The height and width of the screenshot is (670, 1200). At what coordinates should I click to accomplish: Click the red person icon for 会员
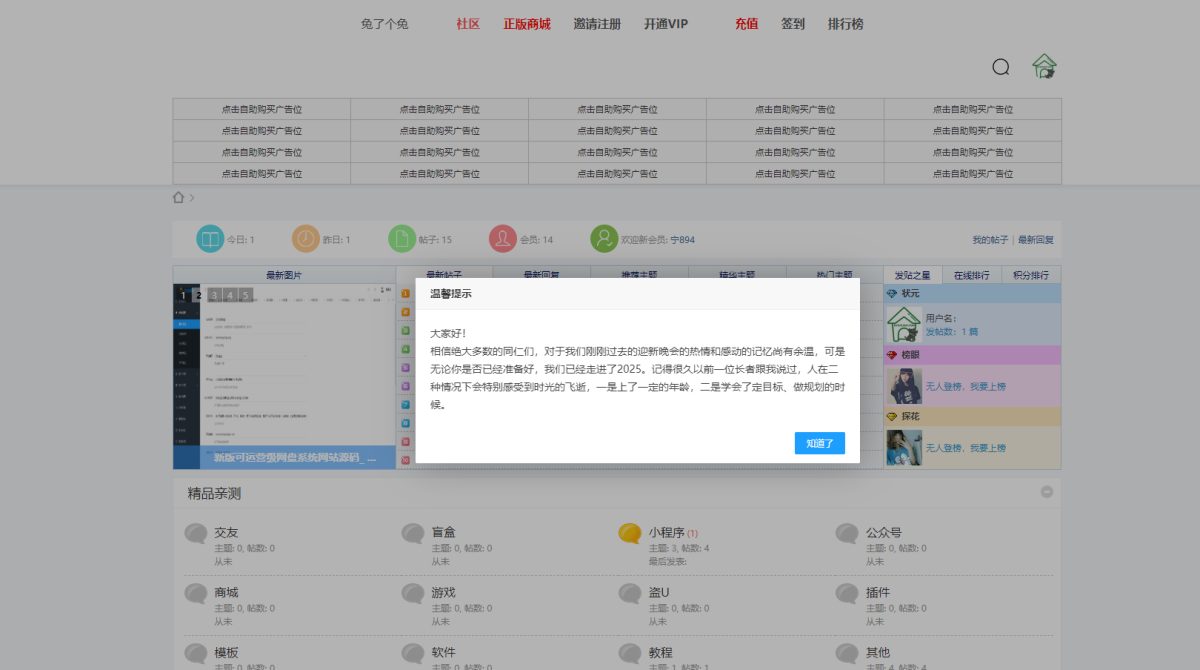(x=503, y=239)
